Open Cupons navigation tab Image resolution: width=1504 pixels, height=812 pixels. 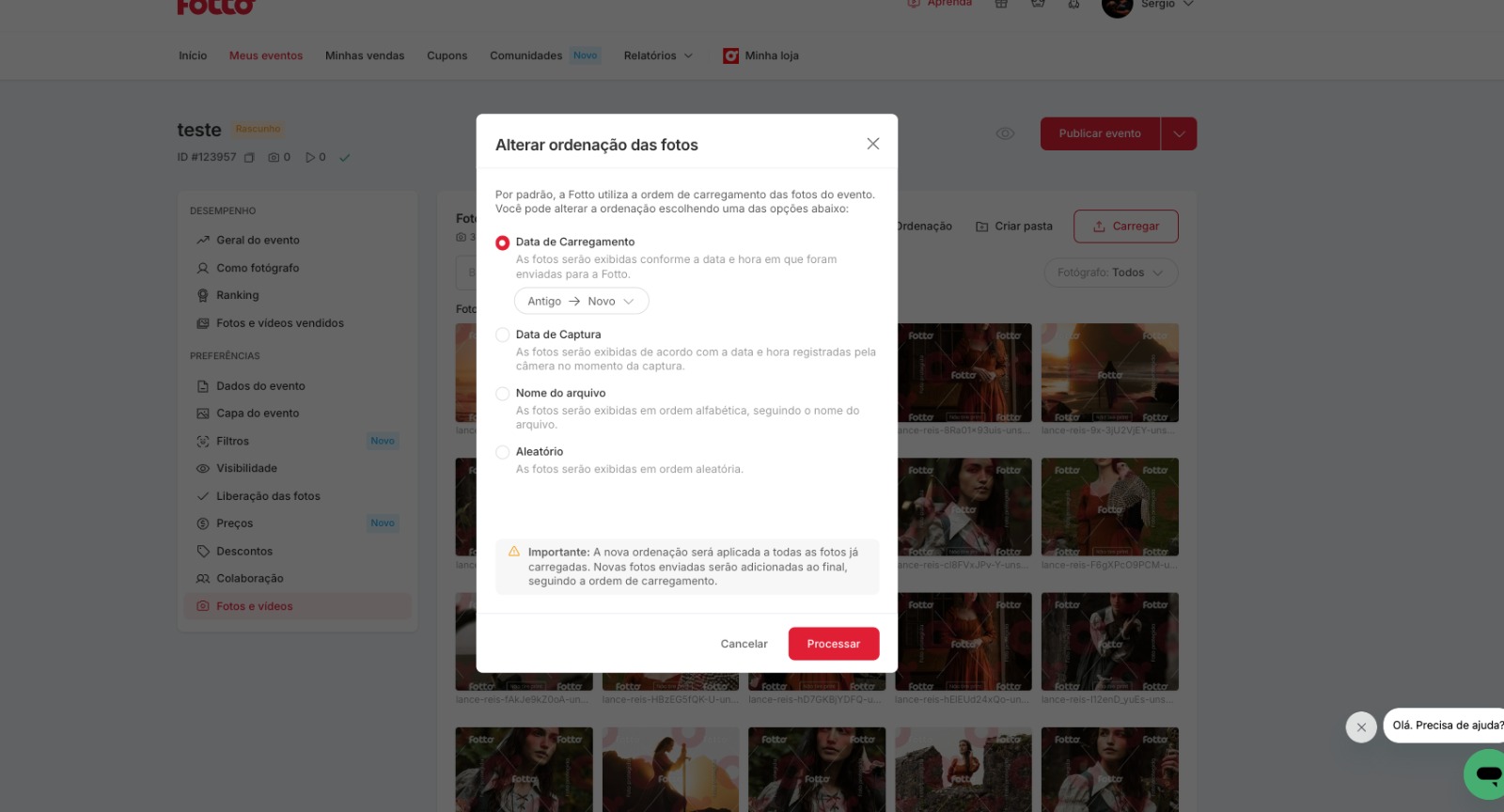447,56
